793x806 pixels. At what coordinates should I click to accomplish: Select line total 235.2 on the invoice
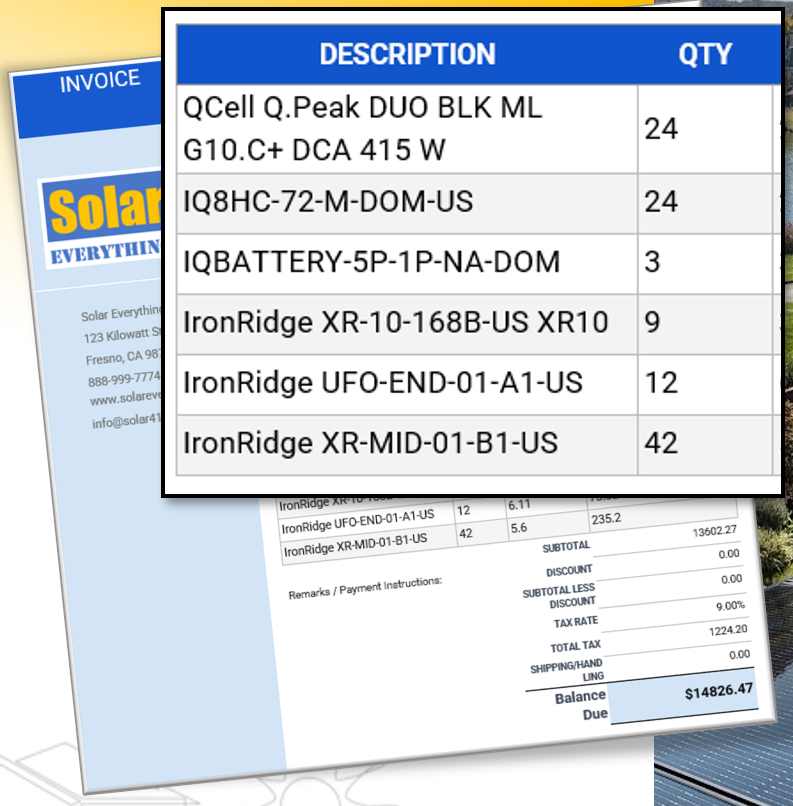coord(606,519)
